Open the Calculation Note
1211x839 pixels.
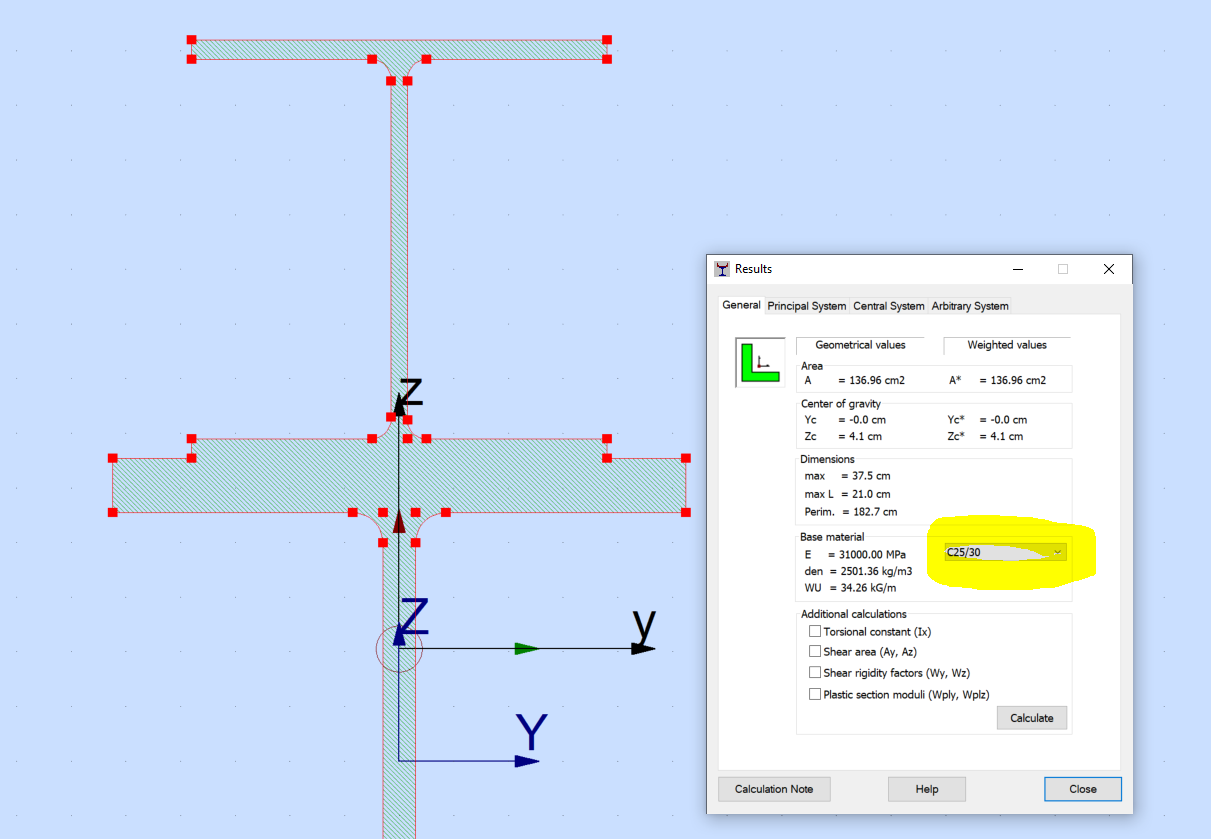(x=773, y=789)
